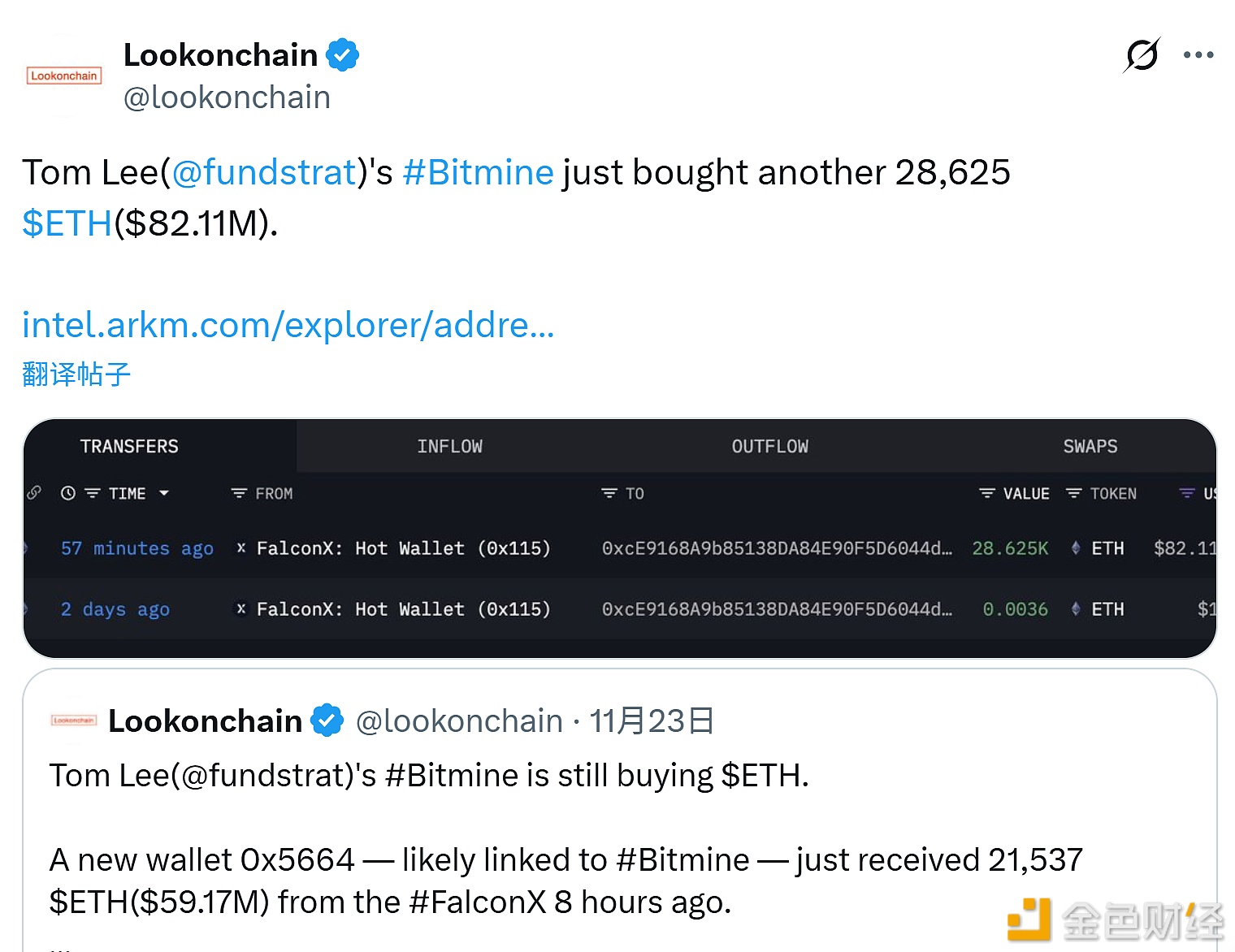Expand the TIME column sort dropdown
Screen dimensions: 1235x952
pos(165,493)
